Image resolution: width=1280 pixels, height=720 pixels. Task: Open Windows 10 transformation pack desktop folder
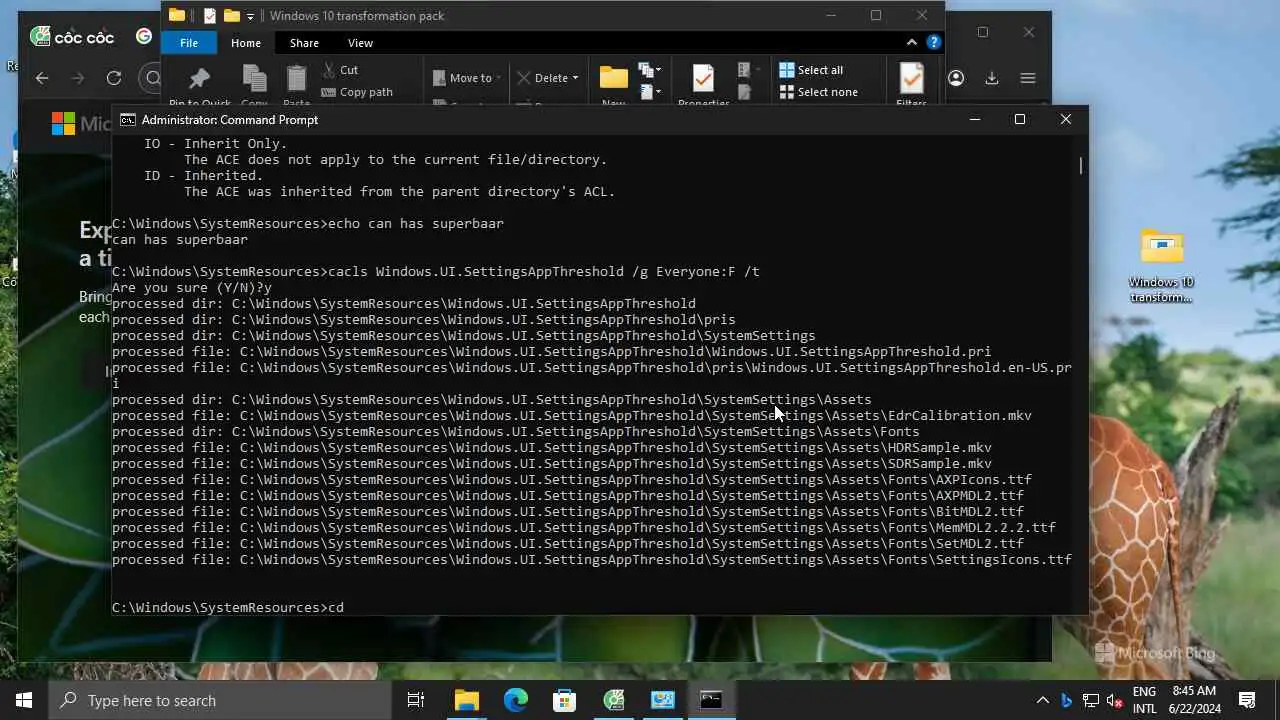coord(1161,265)
